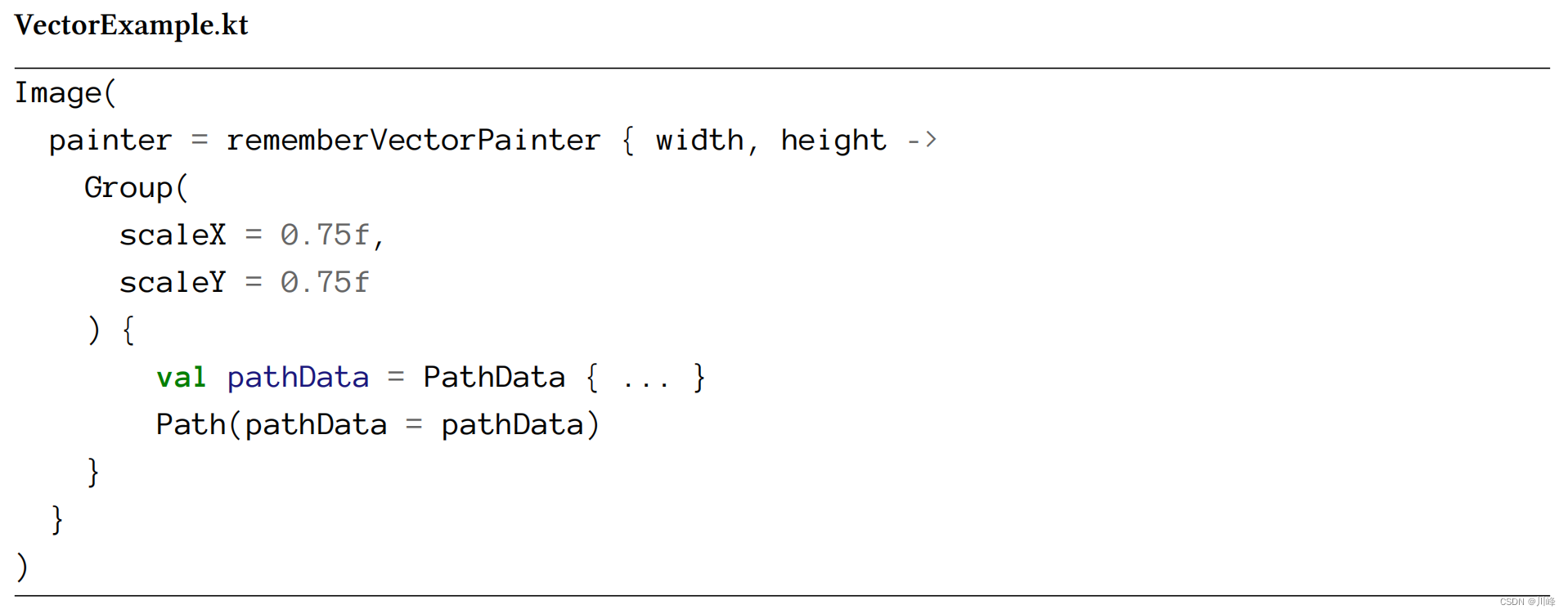Click the width lambda parameter
Image resolution: width=1568 pixels, height=614 pixels.
699,141
